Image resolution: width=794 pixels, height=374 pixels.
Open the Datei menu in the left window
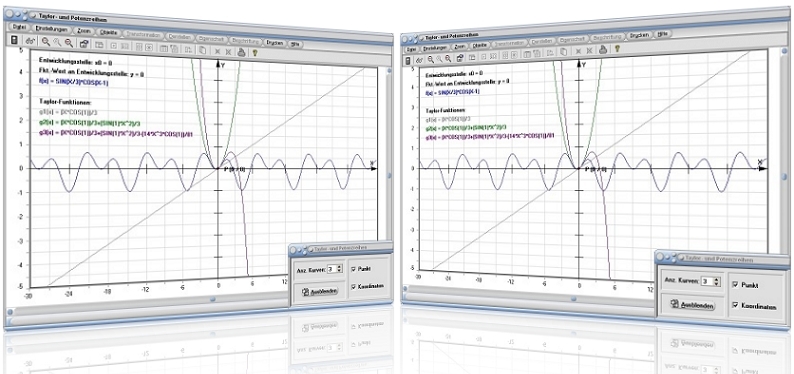click(x=20, y=27)
